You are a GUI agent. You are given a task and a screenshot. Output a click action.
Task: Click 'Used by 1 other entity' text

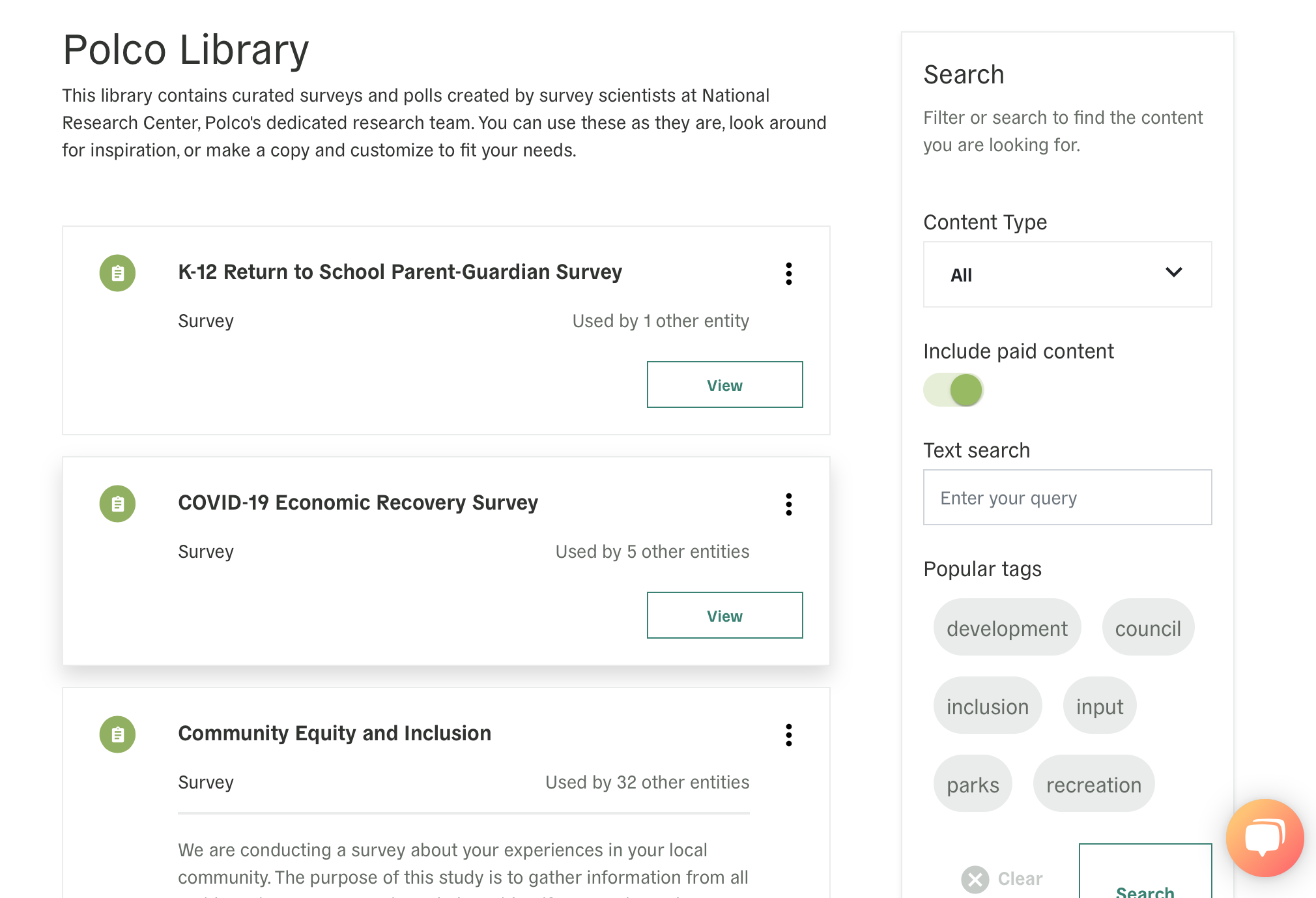[661, 321]
